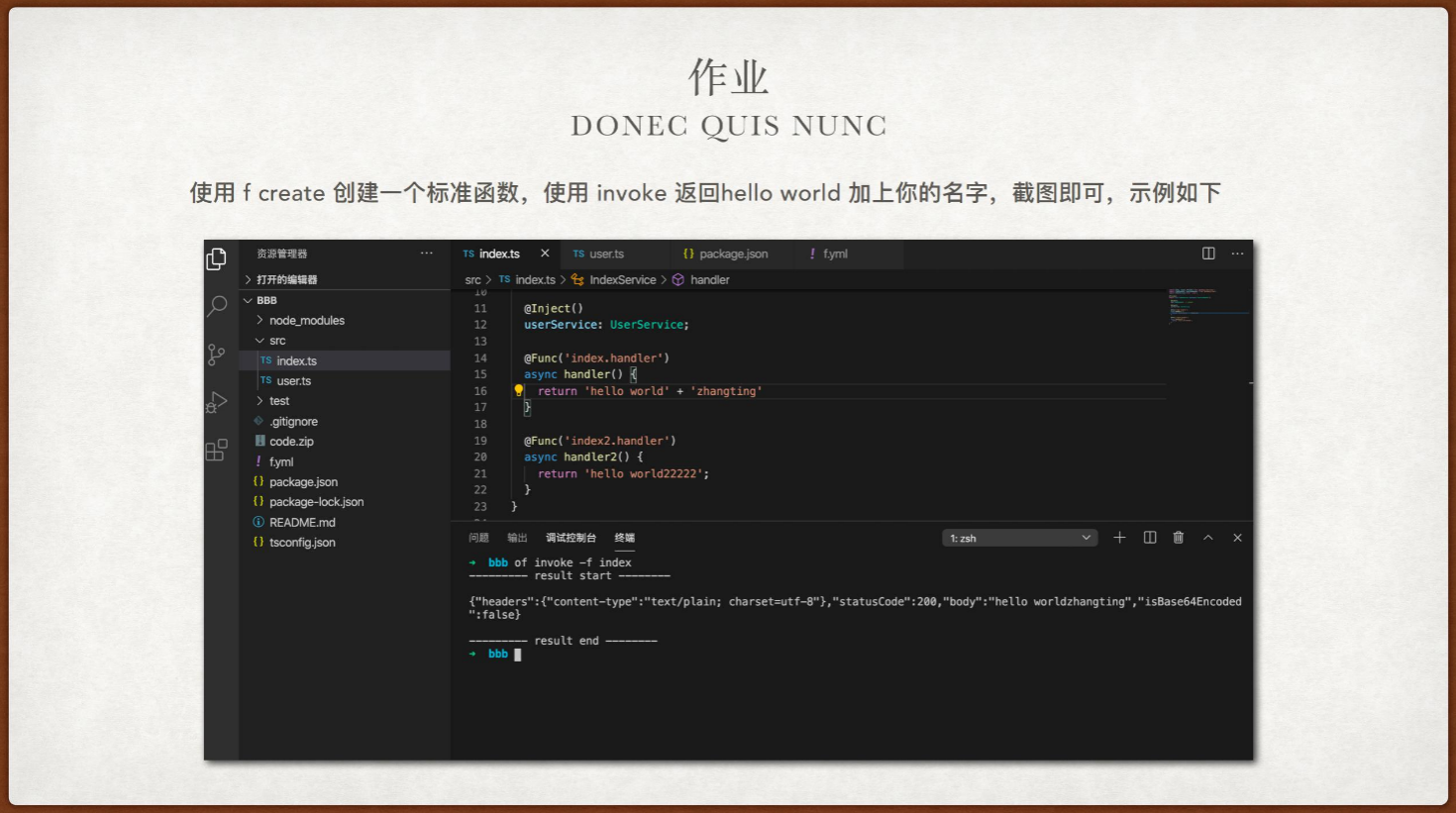This screenshot has height=813, width=1456.
Task: Open the '1: zsh' terminal dropdown
Action: click(1019, 538)
